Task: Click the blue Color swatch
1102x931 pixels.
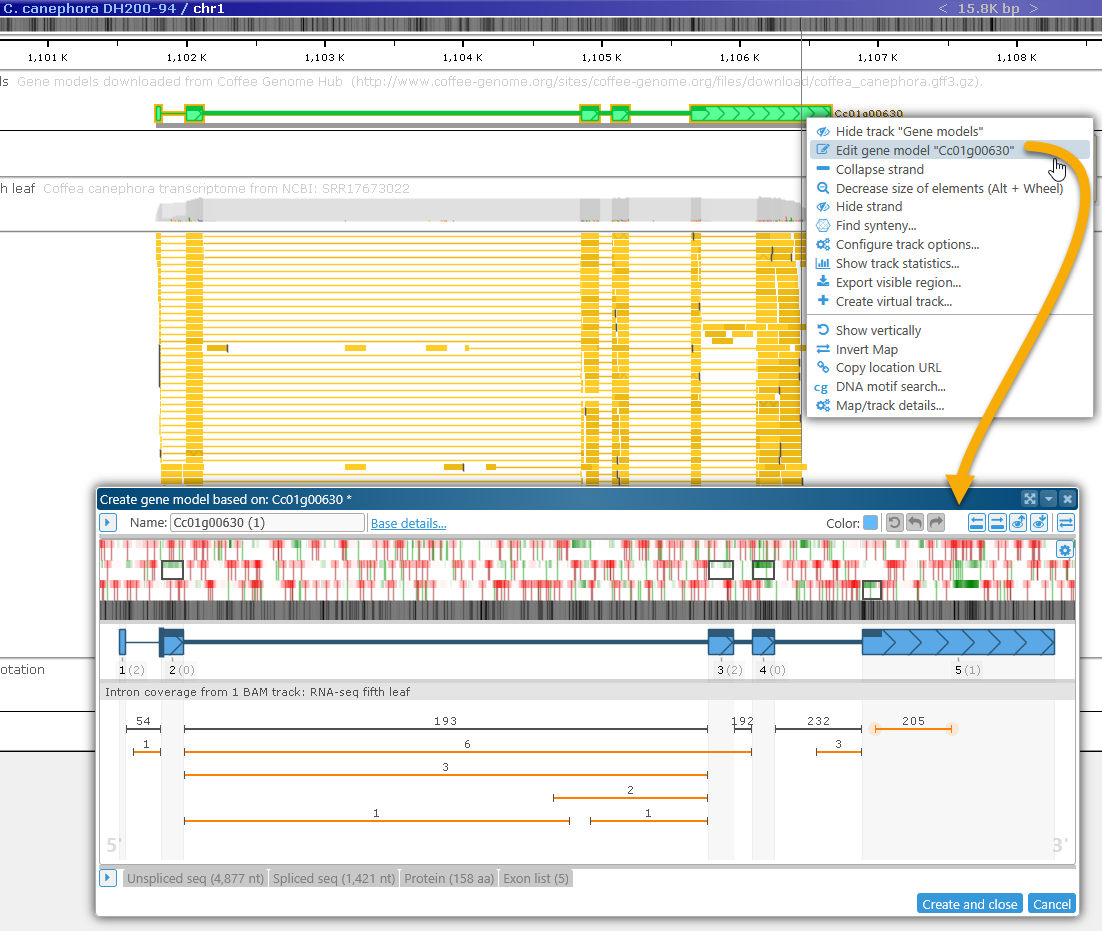Action: coord(870,522)
